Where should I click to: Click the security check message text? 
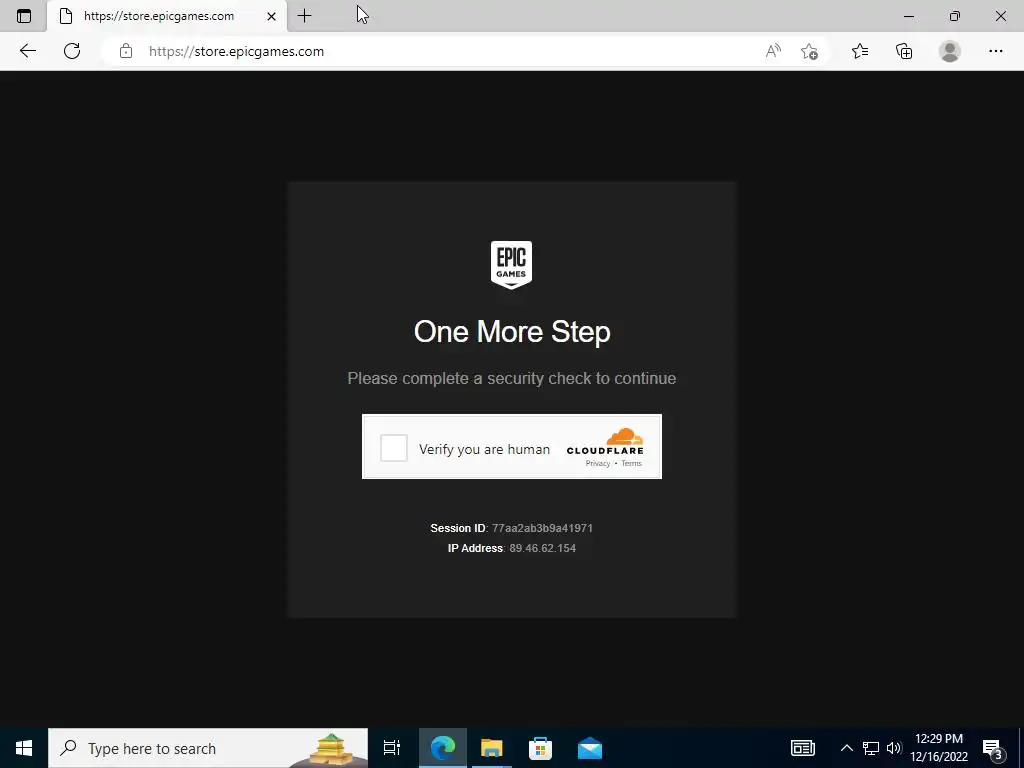511,379
